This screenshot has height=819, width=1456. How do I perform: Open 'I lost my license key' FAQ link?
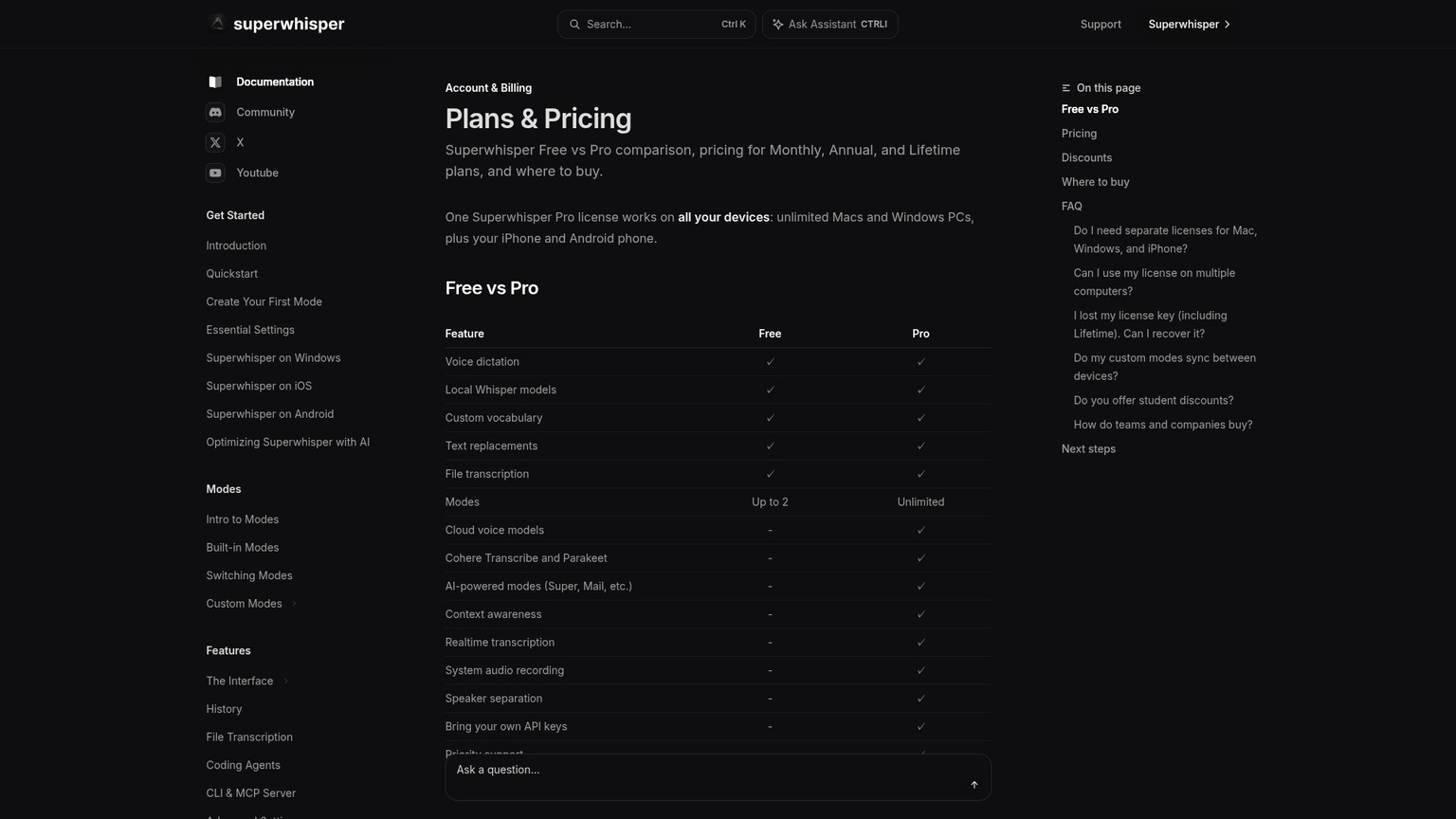(x=1150, y=325)
